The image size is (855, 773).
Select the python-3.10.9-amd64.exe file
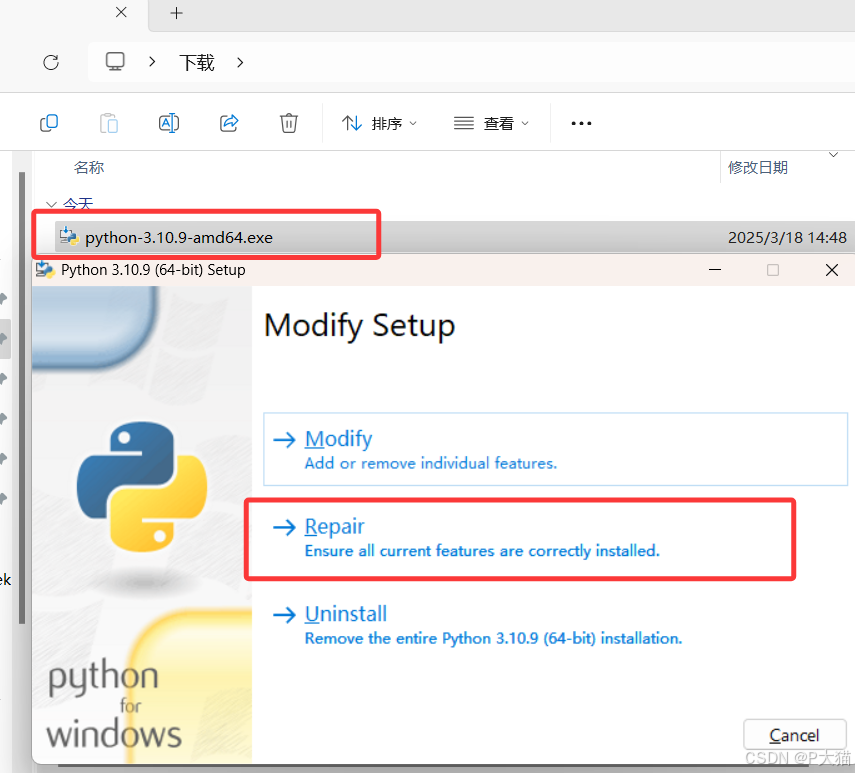(178, 237)
